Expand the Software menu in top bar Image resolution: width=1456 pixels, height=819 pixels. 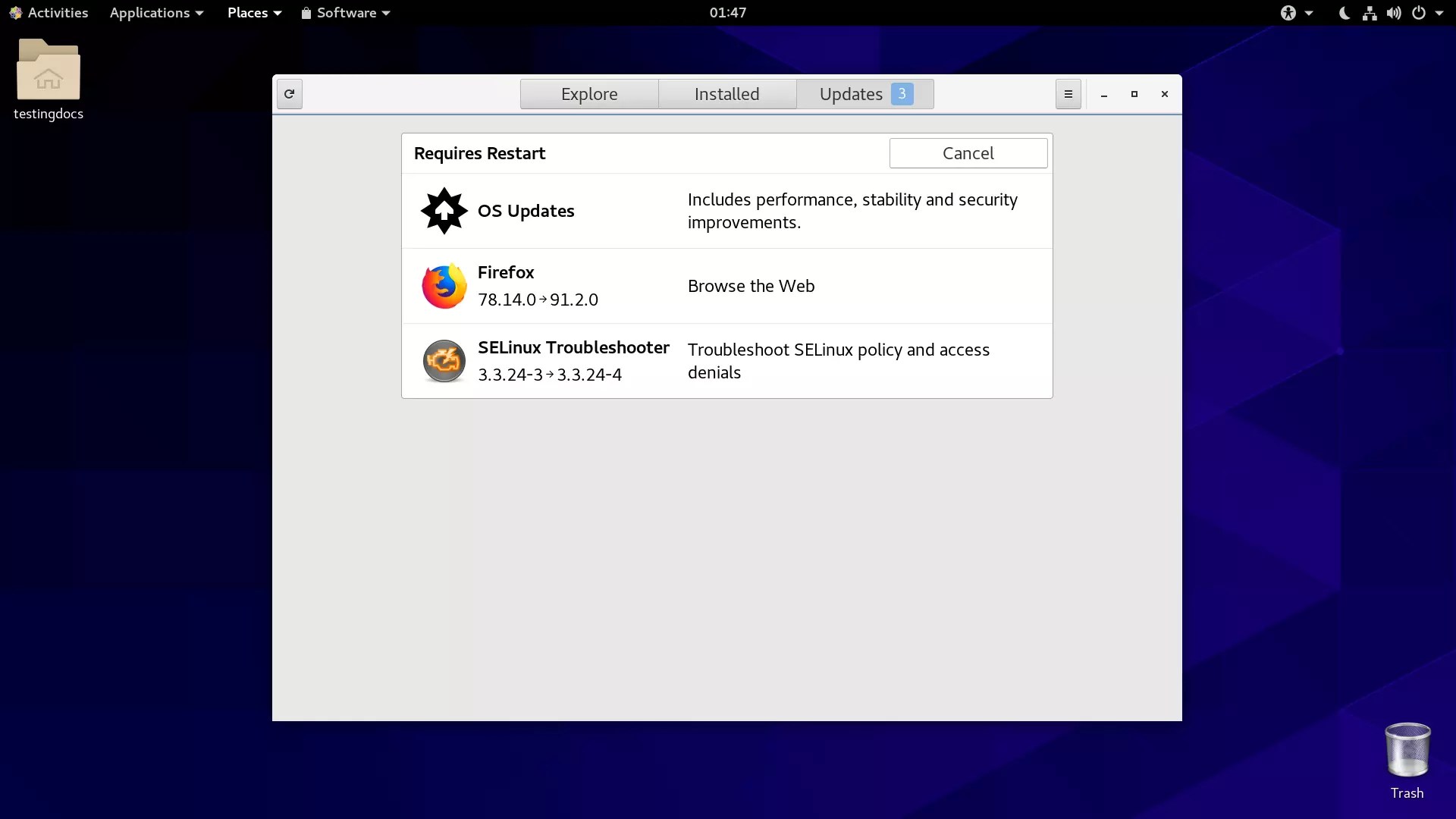pyautogui.click(x=345, y=13)
